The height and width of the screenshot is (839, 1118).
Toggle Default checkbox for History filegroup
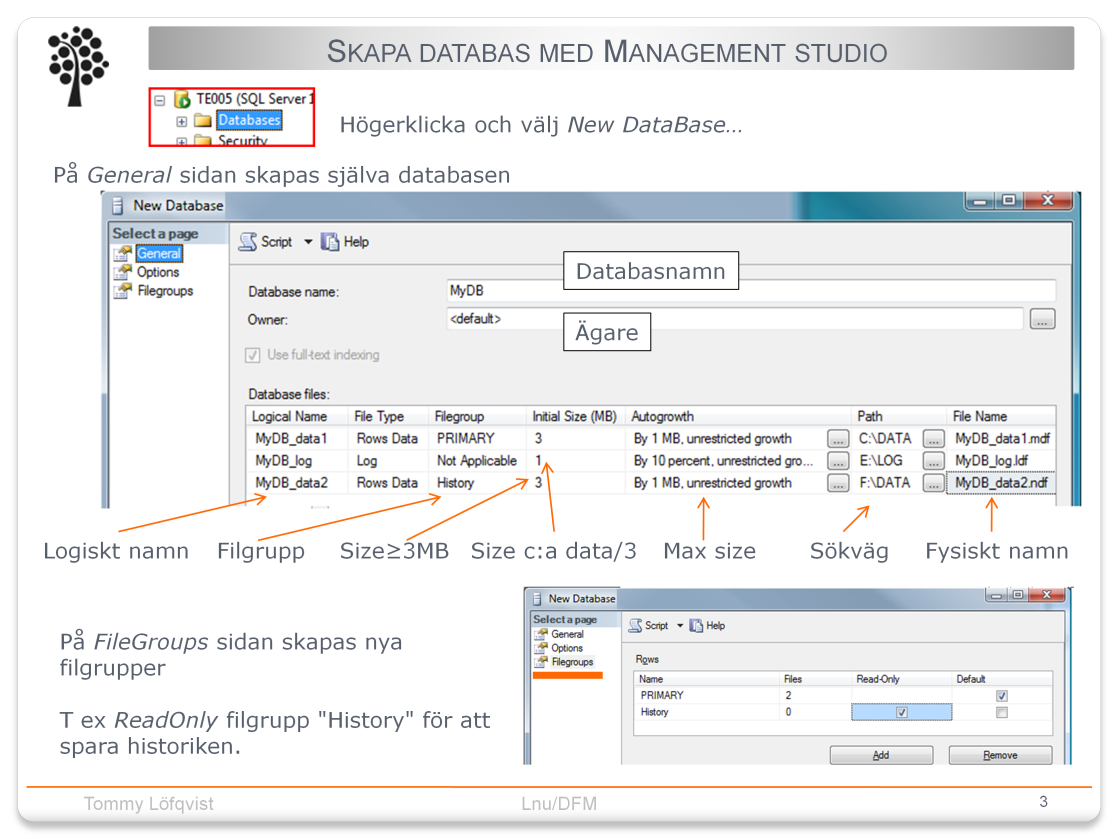1002,712
